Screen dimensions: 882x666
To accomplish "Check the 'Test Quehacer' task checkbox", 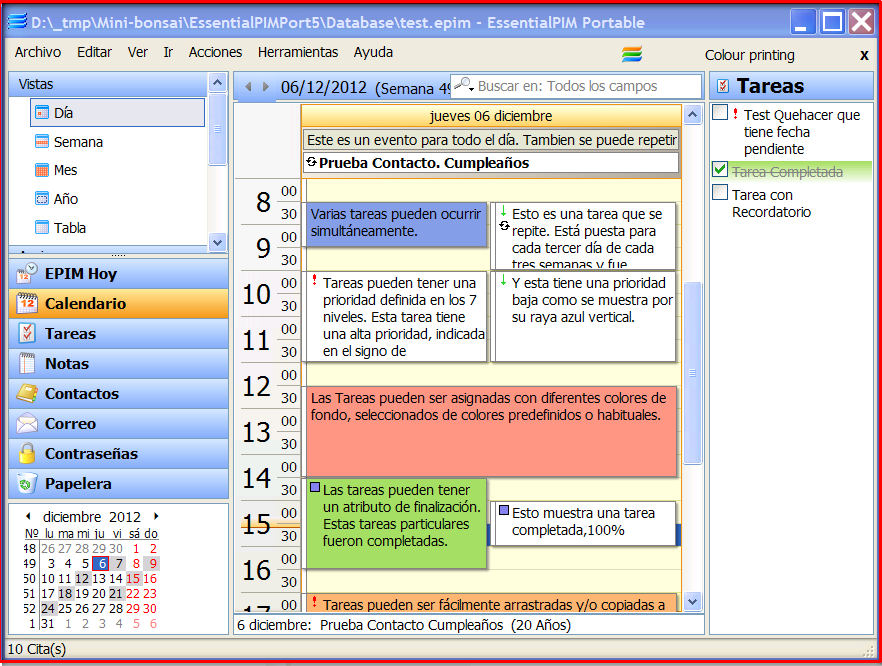I will (x=720, y=114).
